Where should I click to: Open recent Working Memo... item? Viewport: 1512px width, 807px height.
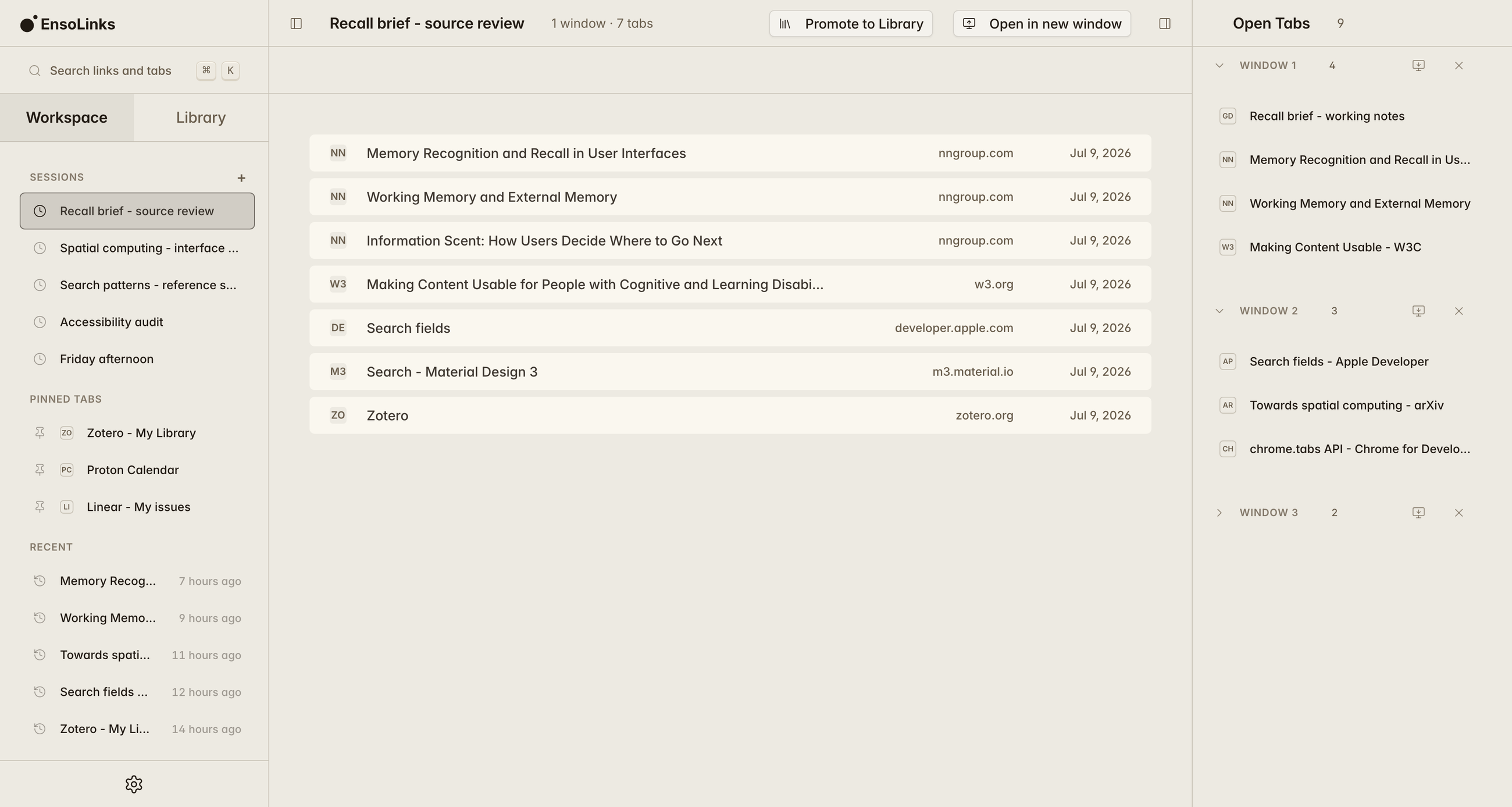(137, 618)
